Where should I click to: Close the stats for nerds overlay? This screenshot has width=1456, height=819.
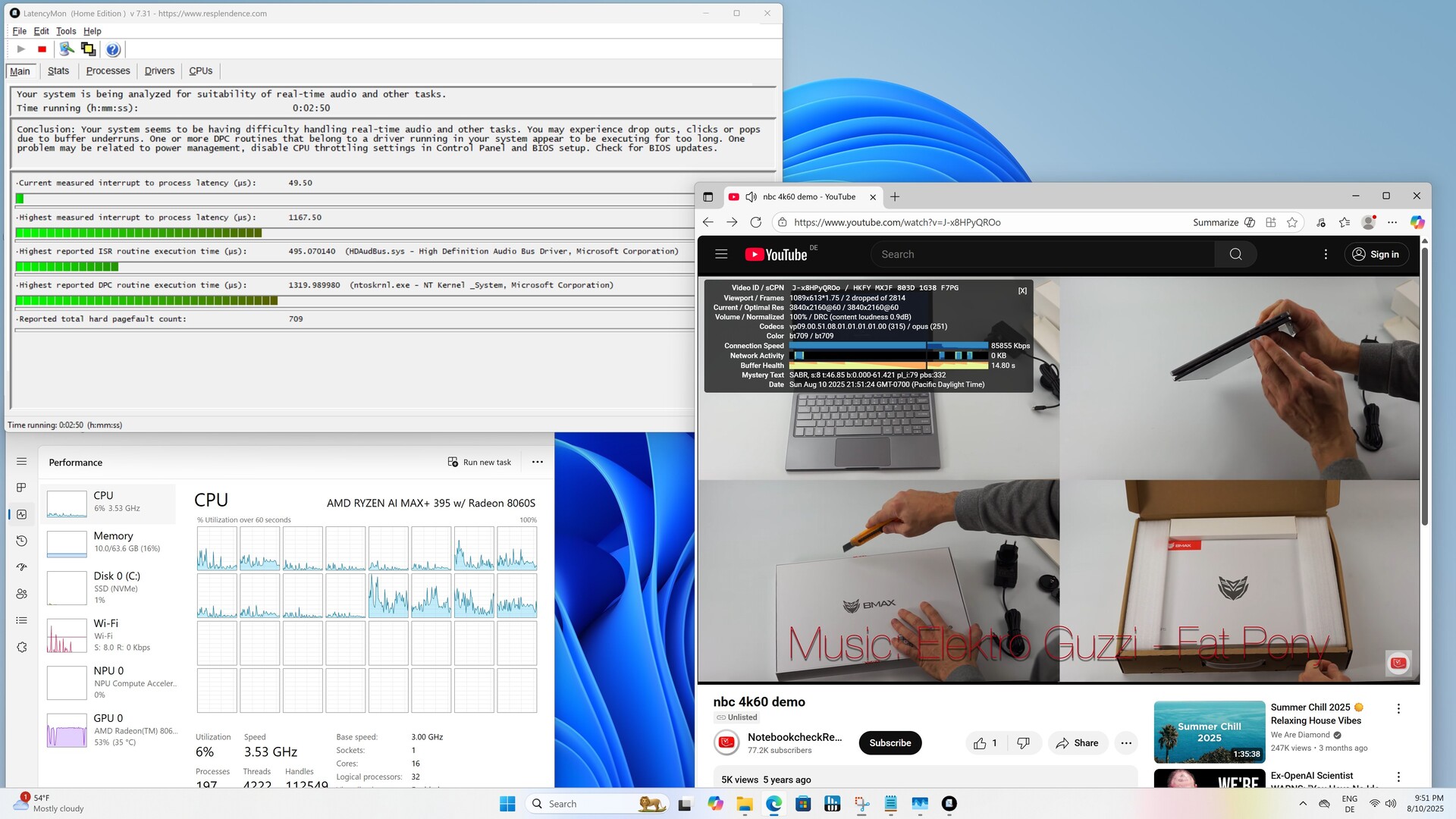(1022, 290)
